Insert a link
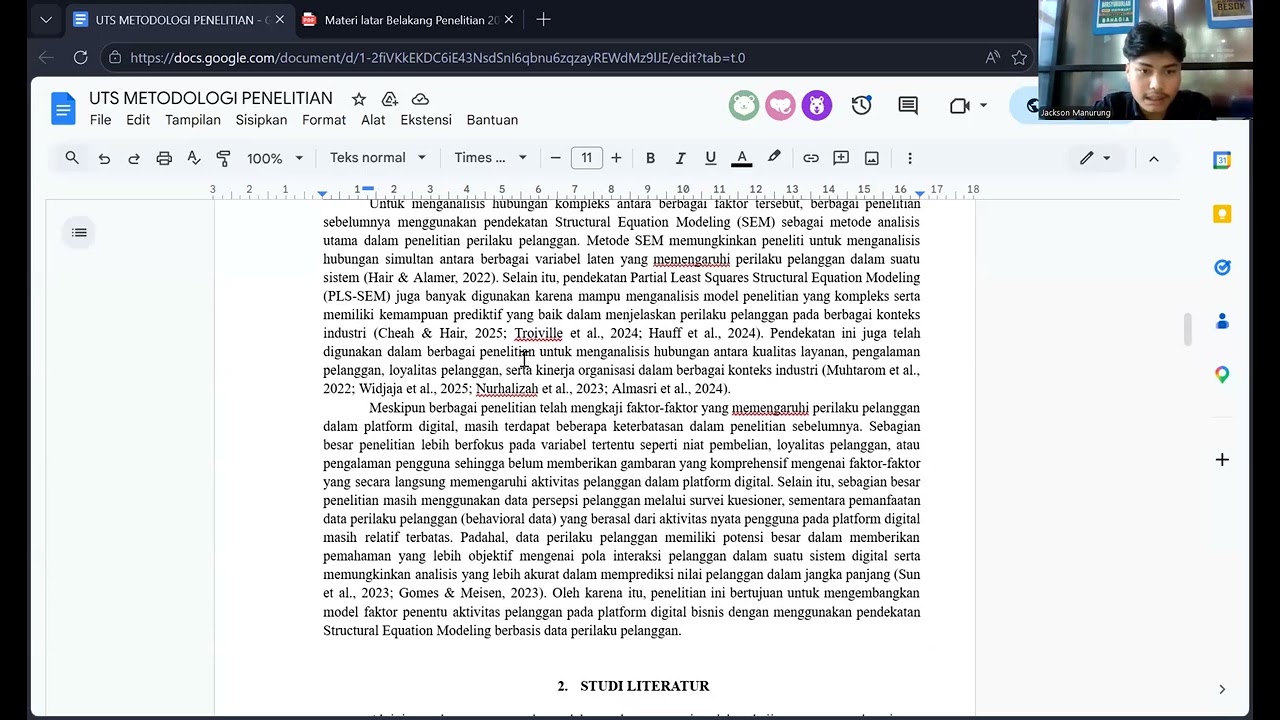Viewport: 1280px width, 720px height. pos(811,158)
